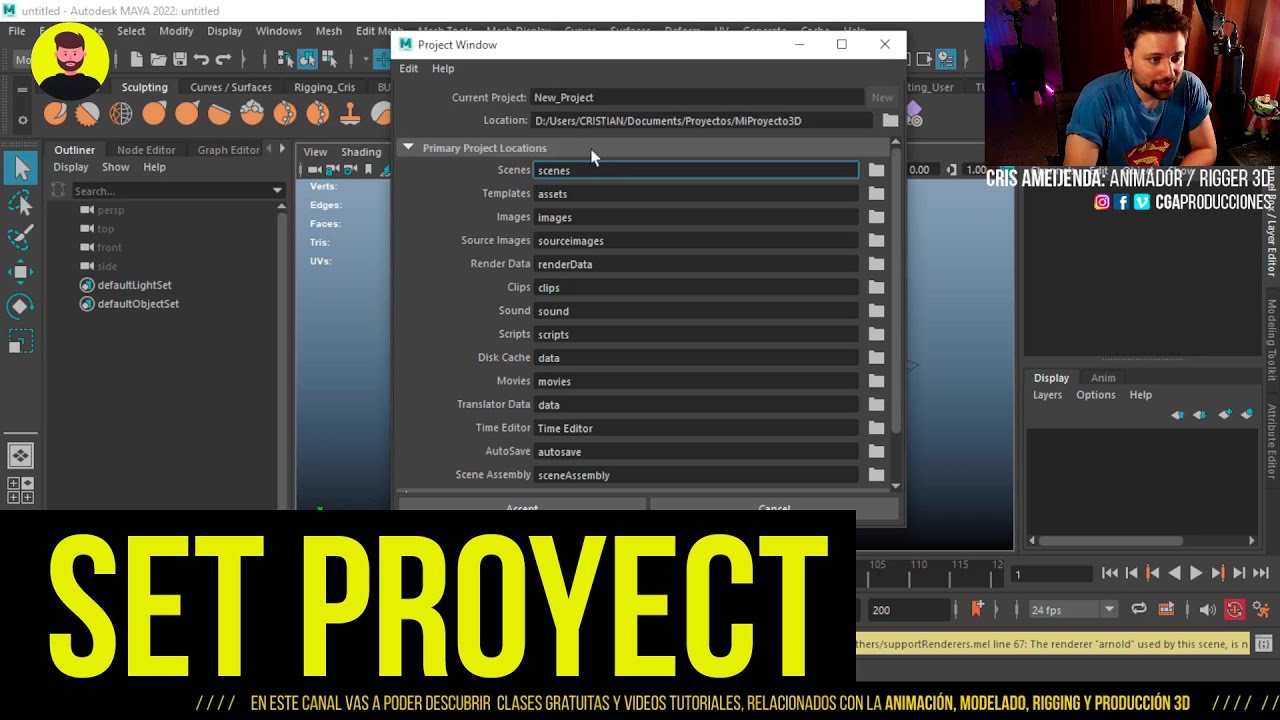Go to start of playback range

[x=1110, y=573]
